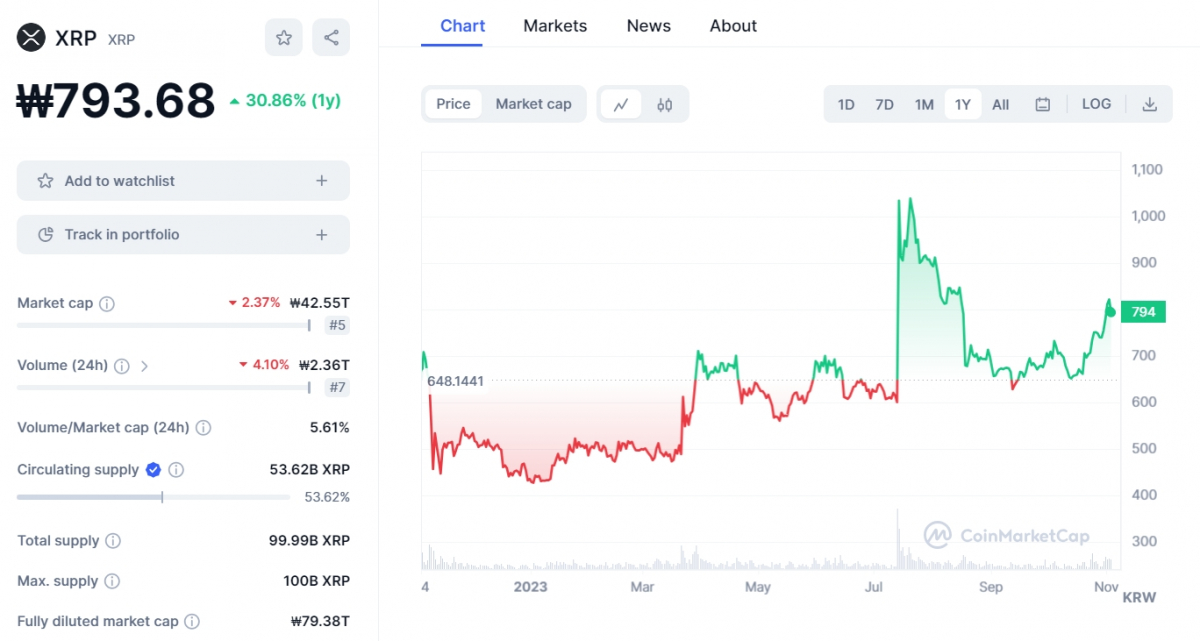Open the Market cap info tooltip icon
Viewport: 1200px width, 641px height.
(x=107, y=302)
